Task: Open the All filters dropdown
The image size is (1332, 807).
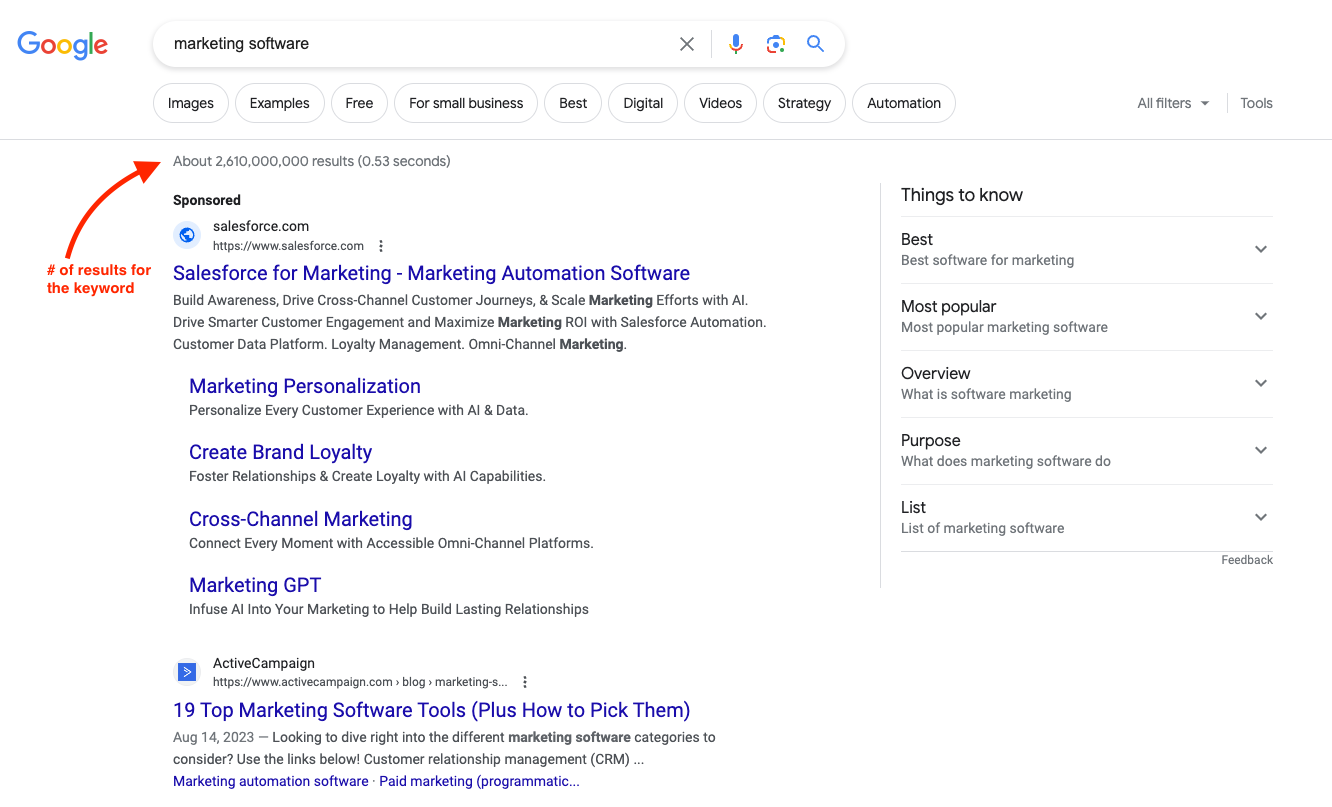Action: (x=1173, y=103)
